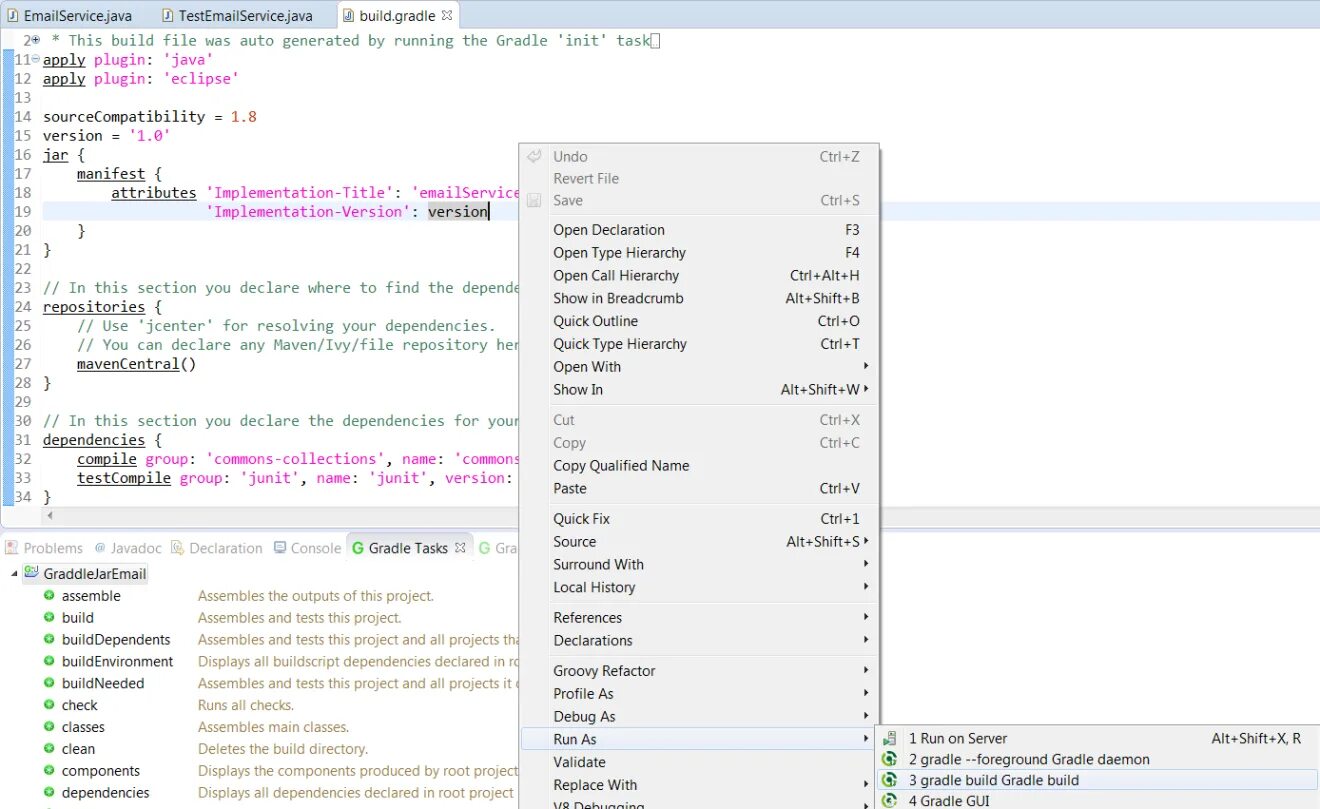Choose Open Type Hierarchy menu entry

click(x=699, y=253)
